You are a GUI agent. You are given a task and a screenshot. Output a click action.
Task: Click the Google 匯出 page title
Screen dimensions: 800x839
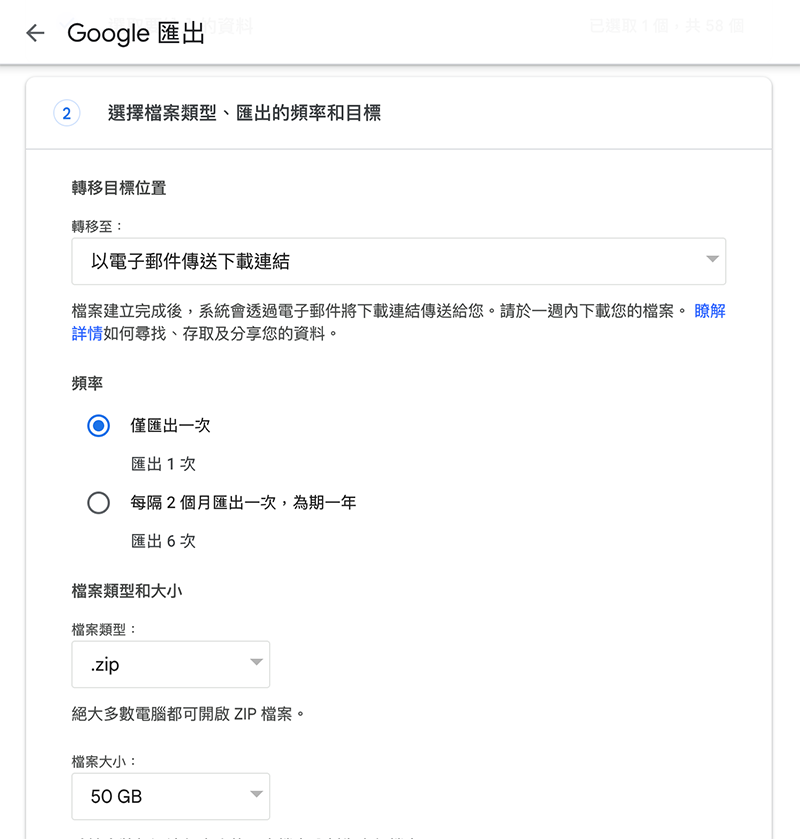pos(136,33)
